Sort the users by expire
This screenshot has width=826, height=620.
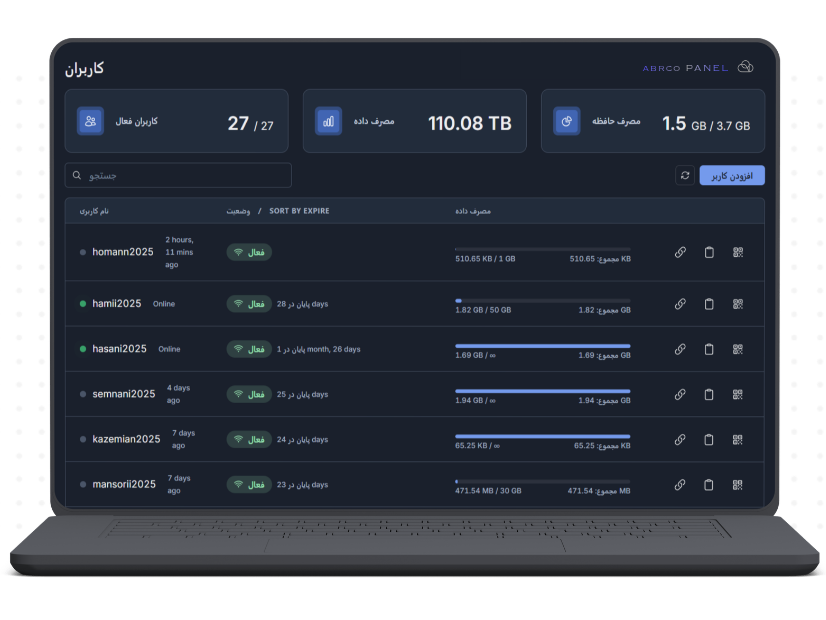pyautogui.click(x=299, y=211)
